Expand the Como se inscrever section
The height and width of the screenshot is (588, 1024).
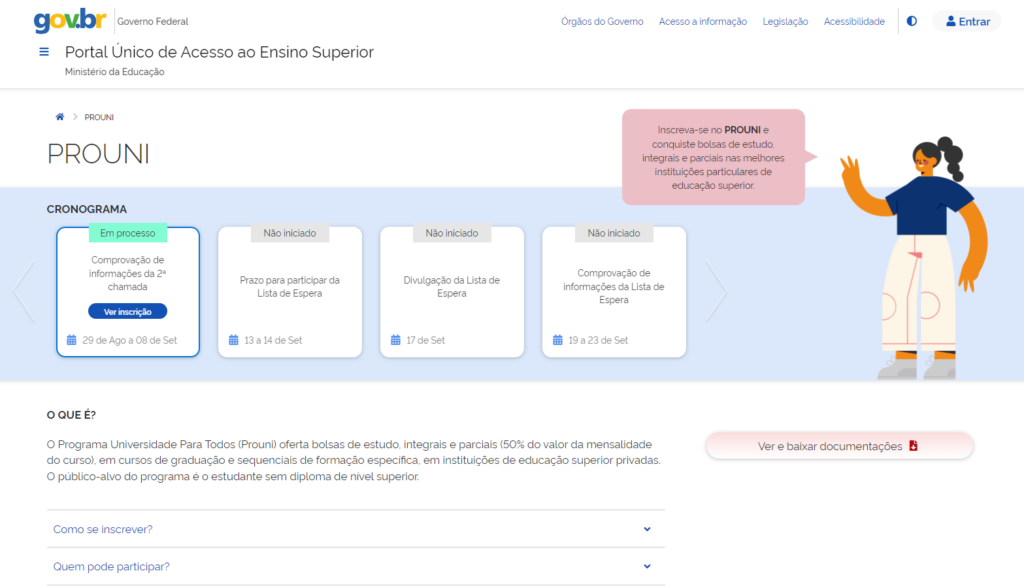point(355,529)
